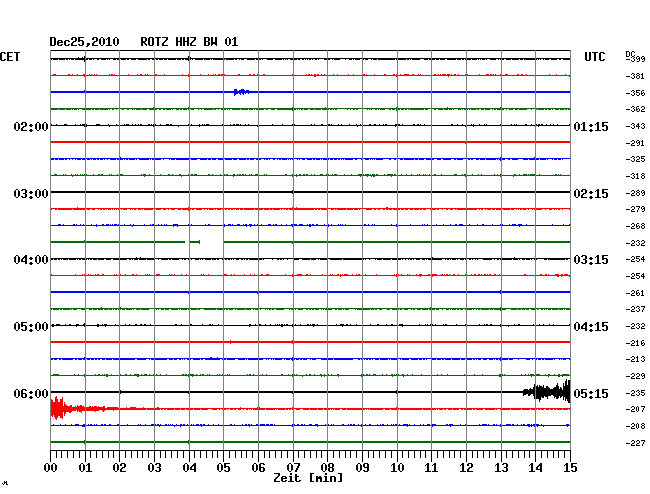
Task: Click the 06 minute axis label
Action: coord(258,468)
